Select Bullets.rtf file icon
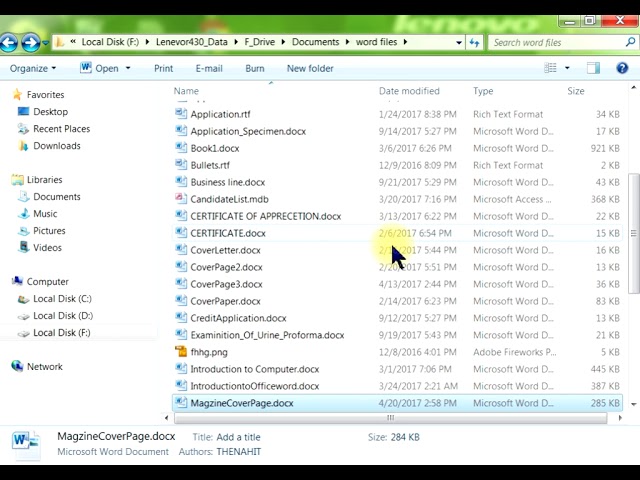 coord(181,164)
